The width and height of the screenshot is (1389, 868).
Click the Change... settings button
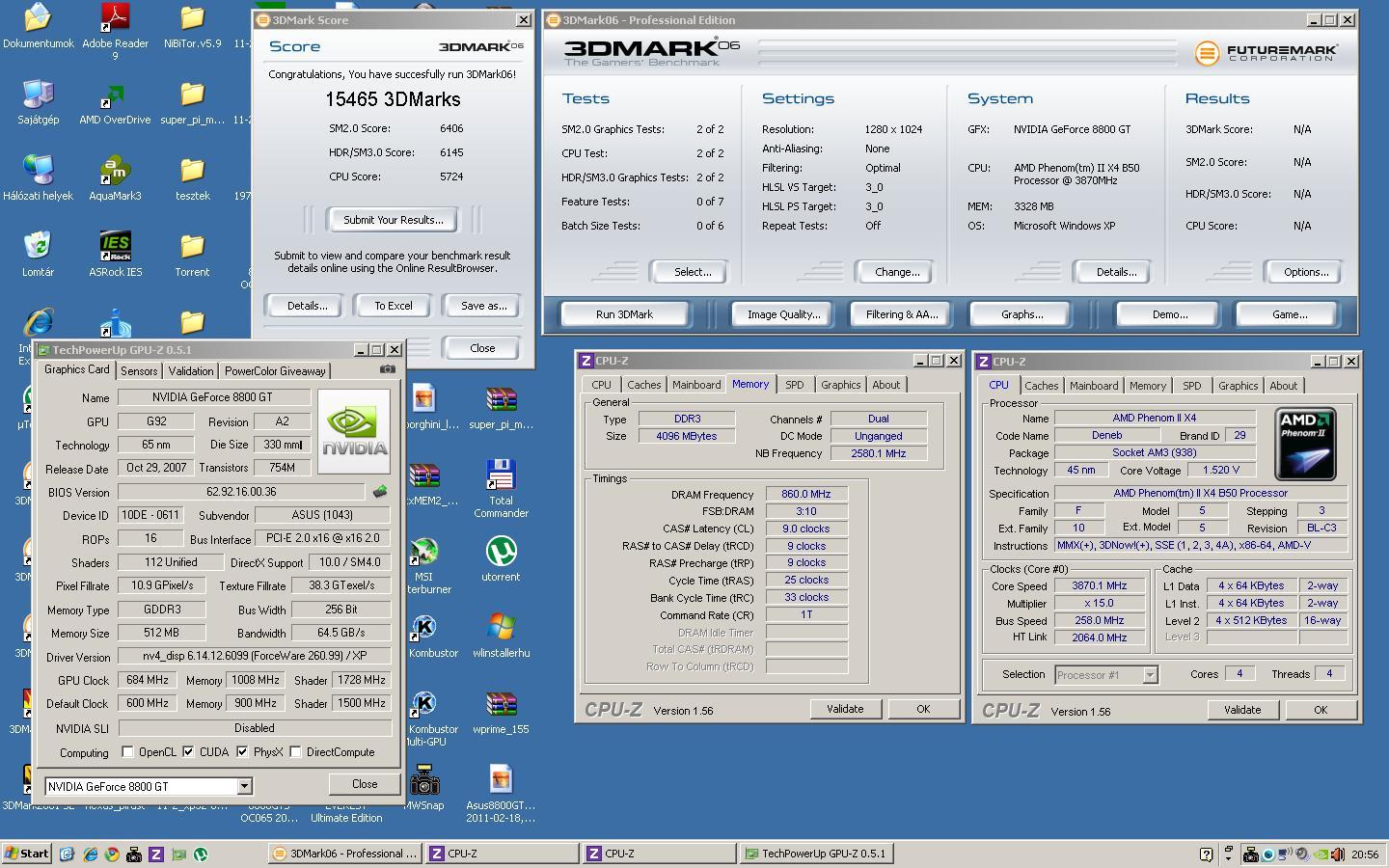click(x=896, y=272)
